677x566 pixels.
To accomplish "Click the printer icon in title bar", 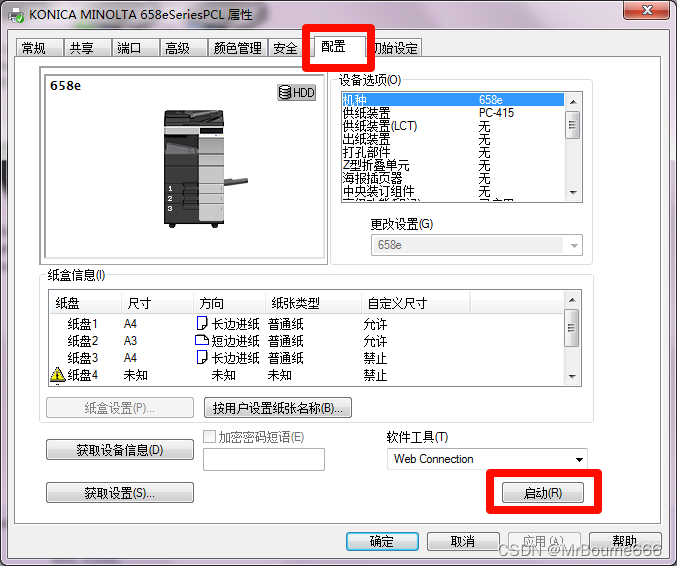I will coord(16,15).
